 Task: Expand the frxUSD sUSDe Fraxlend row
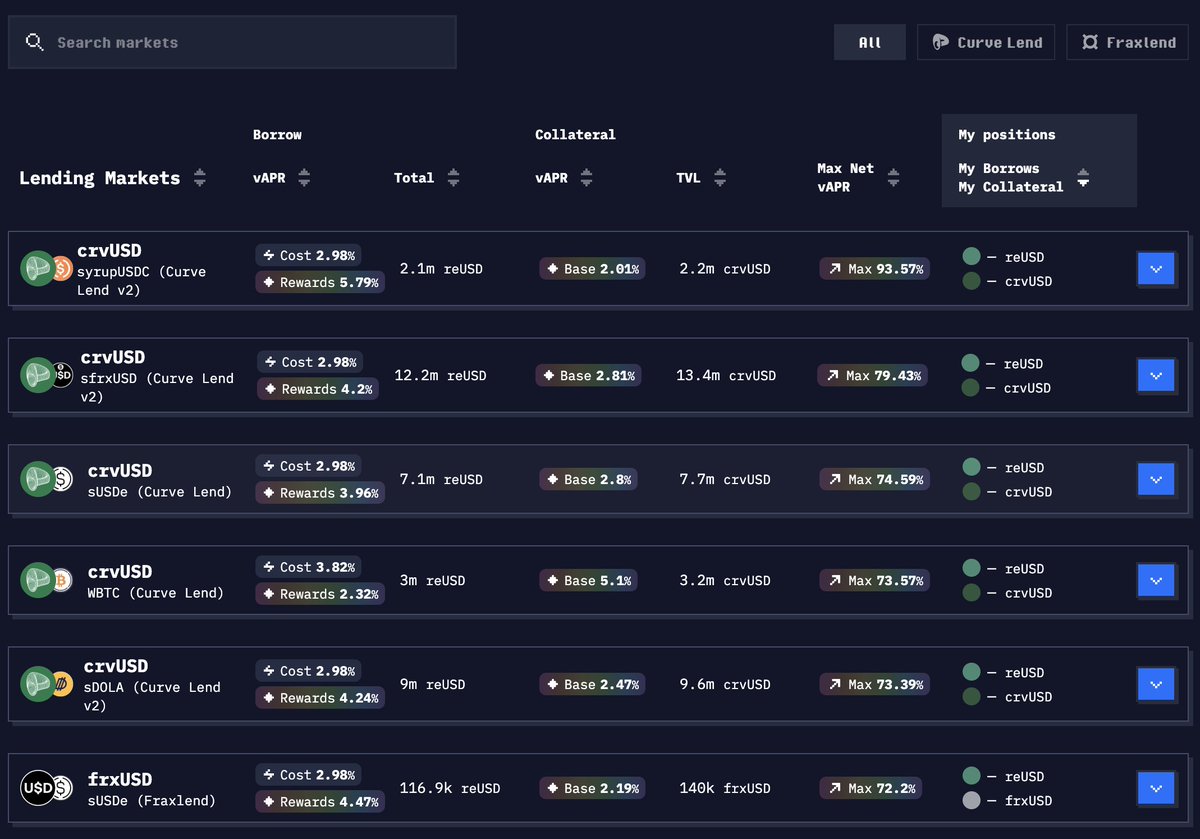tap(1156, 789)
